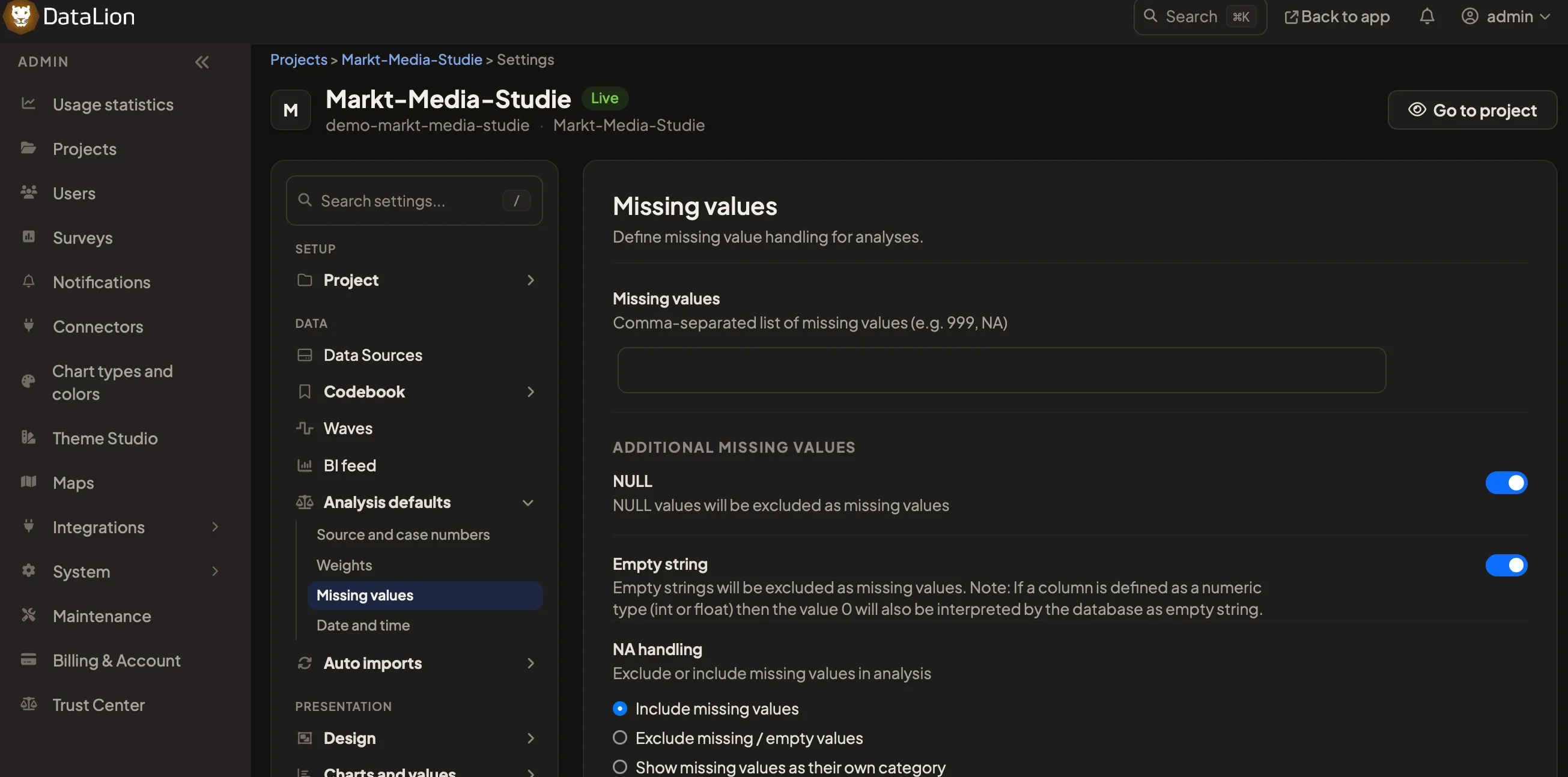Click the Missing values text input field
The height and width of the screenshot is (777, 1568).
[x=1001, y=370]
